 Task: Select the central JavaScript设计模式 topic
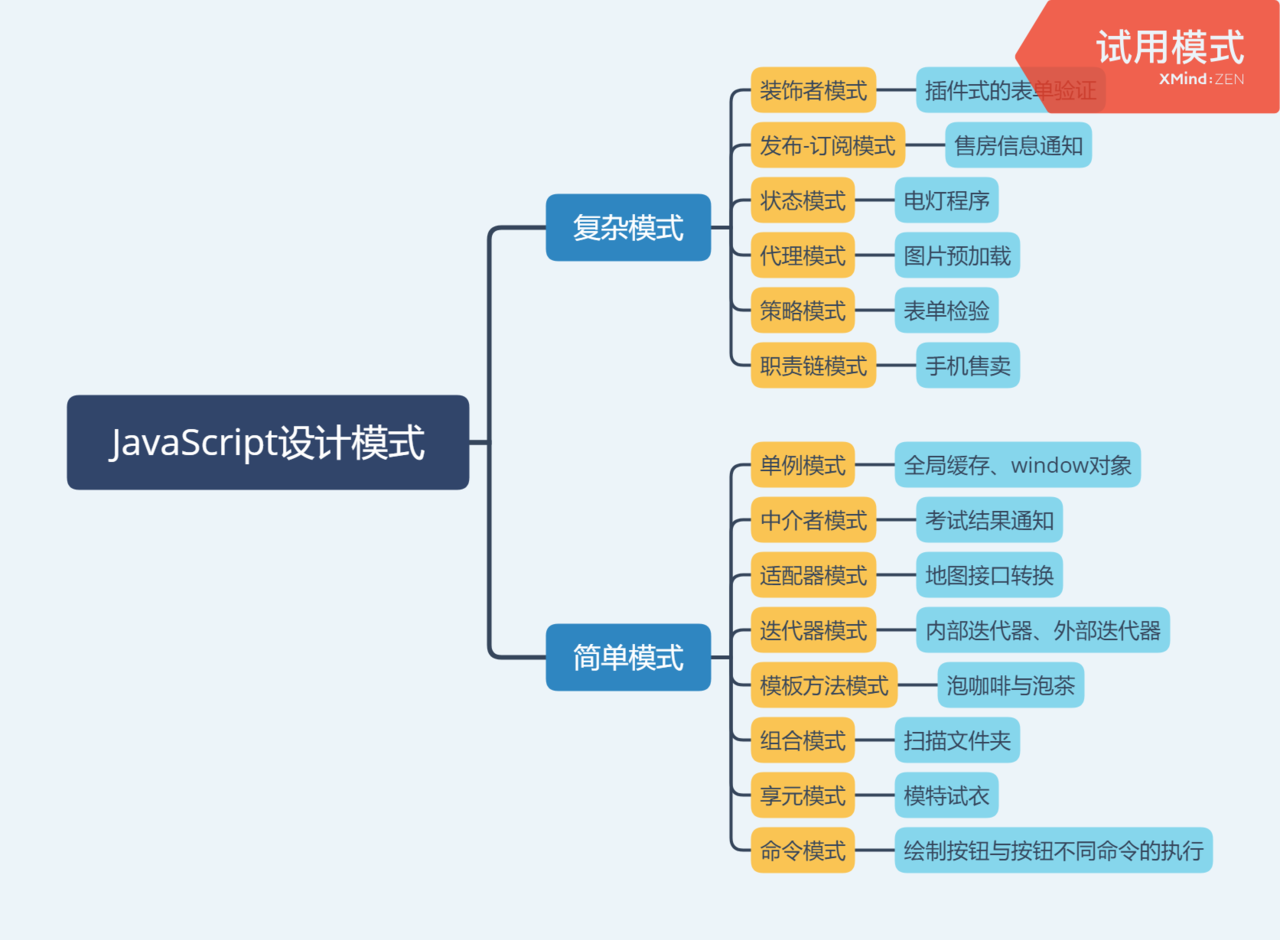point(268,442)
